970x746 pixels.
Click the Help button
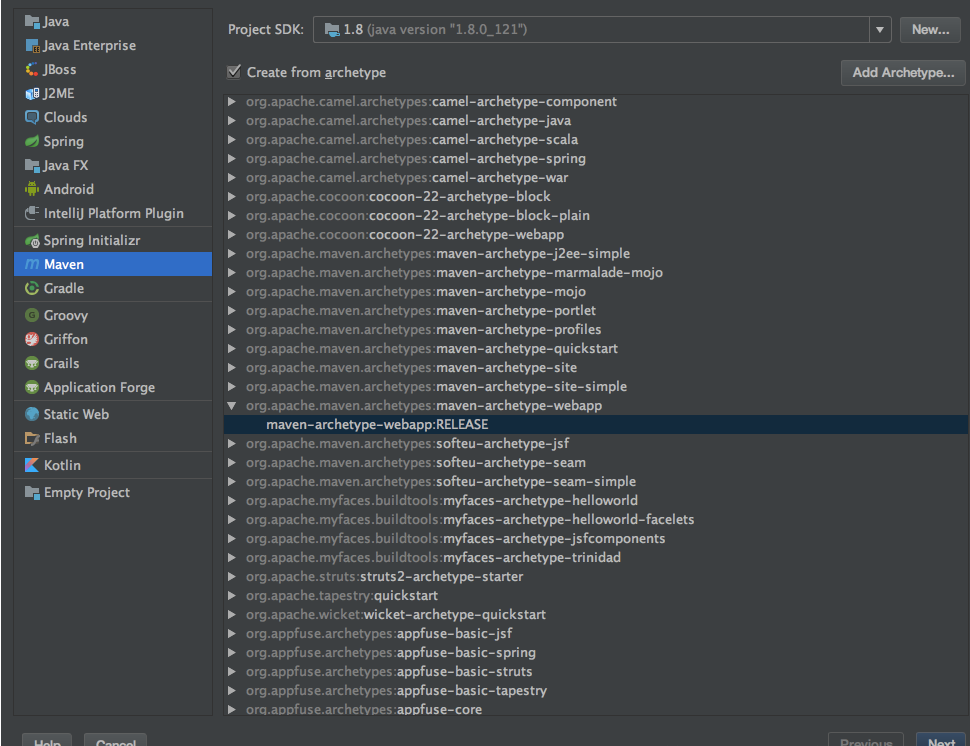(x=47, y=740)
